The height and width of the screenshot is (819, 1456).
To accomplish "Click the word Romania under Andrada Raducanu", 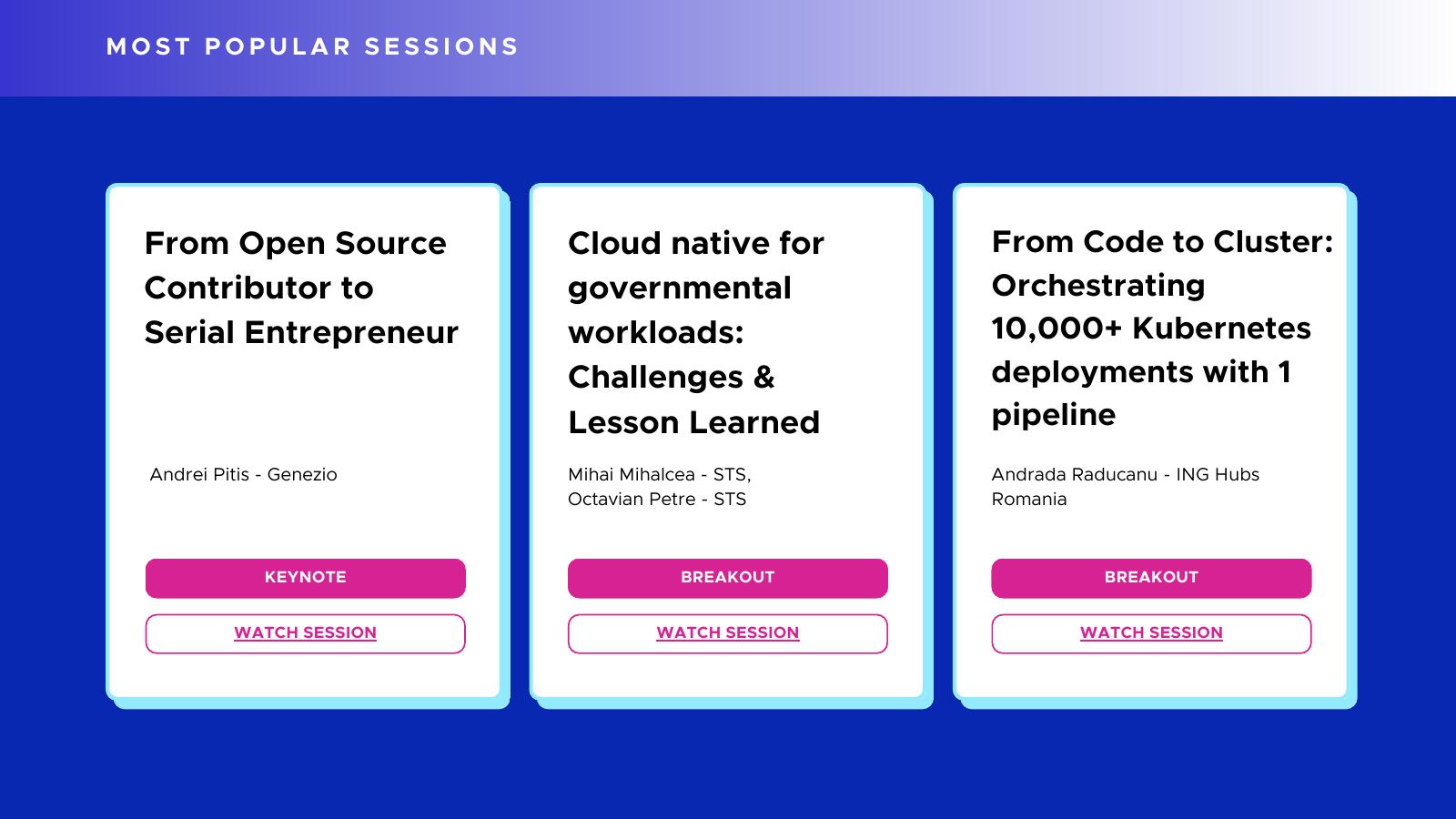I will 1028,500.
